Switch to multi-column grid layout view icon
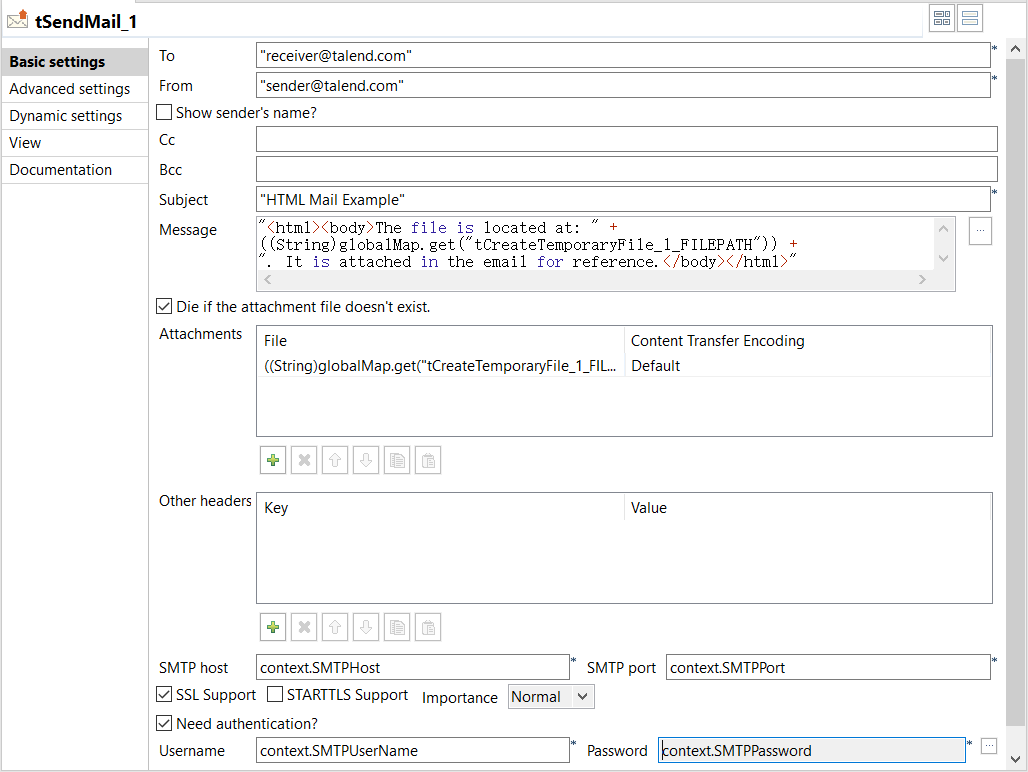Viewport: 1028px width, 772px height. 941,18
